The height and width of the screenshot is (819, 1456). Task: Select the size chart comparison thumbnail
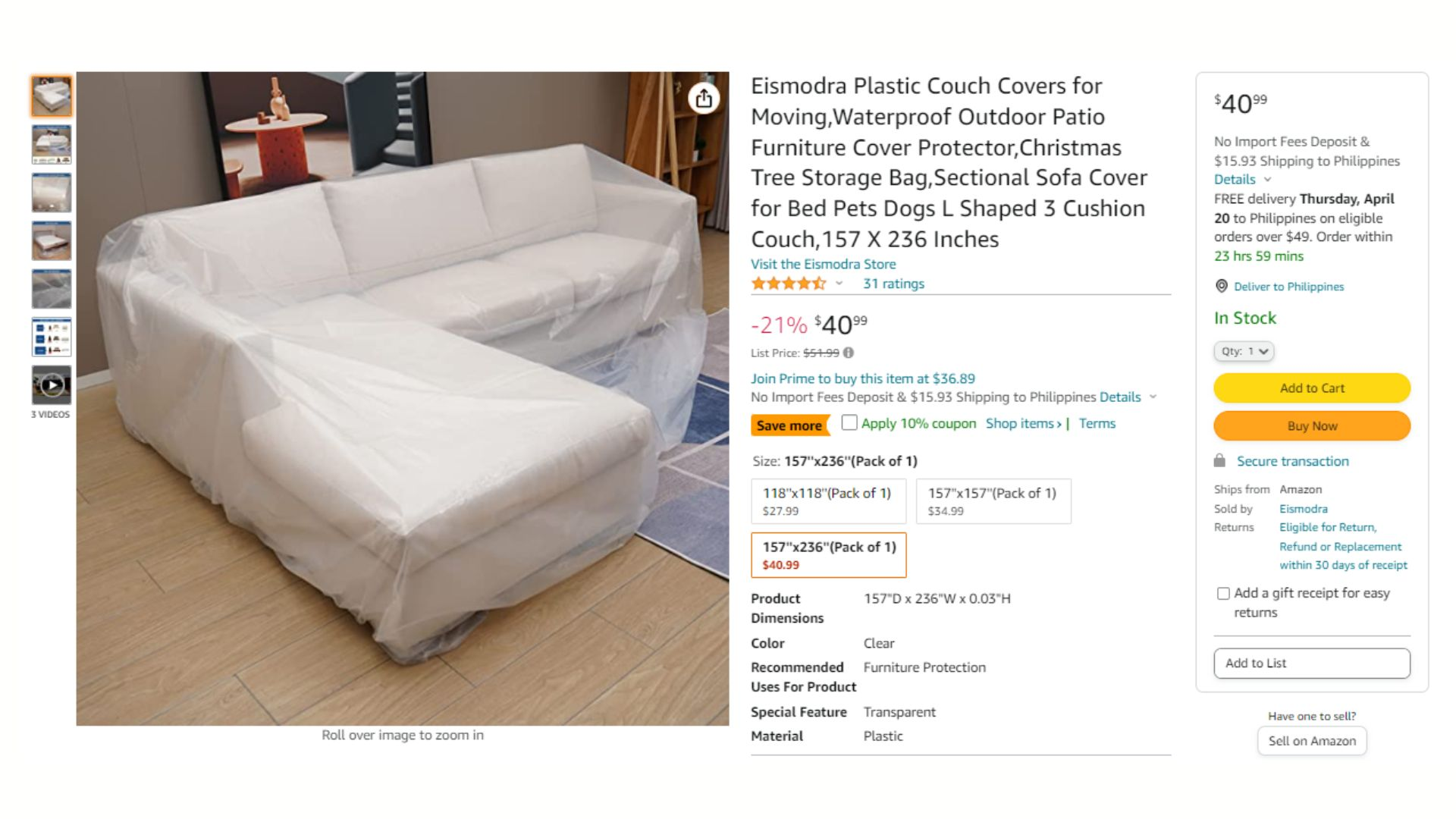[52, 337]
